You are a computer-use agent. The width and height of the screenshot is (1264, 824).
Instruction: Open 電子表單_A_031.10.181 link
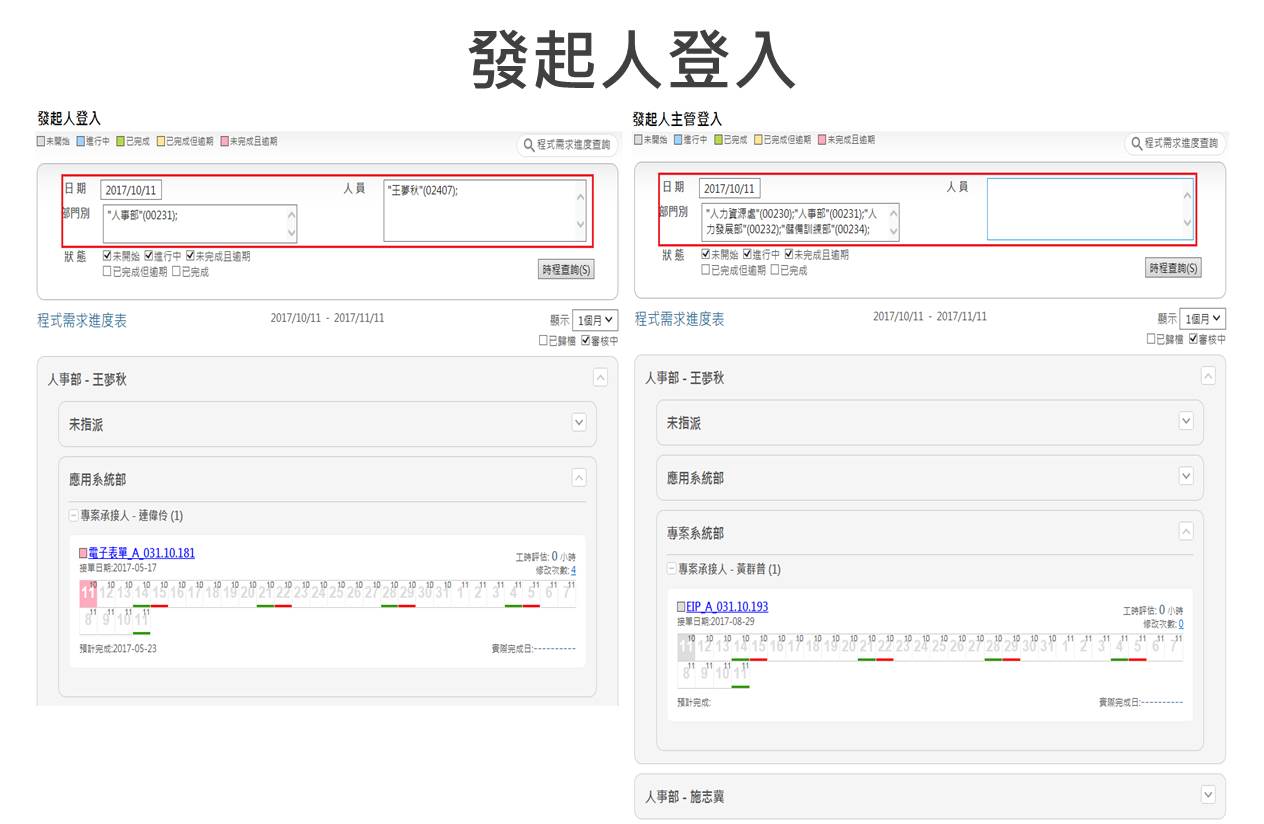pyautogui.click(x=141, y=553)
